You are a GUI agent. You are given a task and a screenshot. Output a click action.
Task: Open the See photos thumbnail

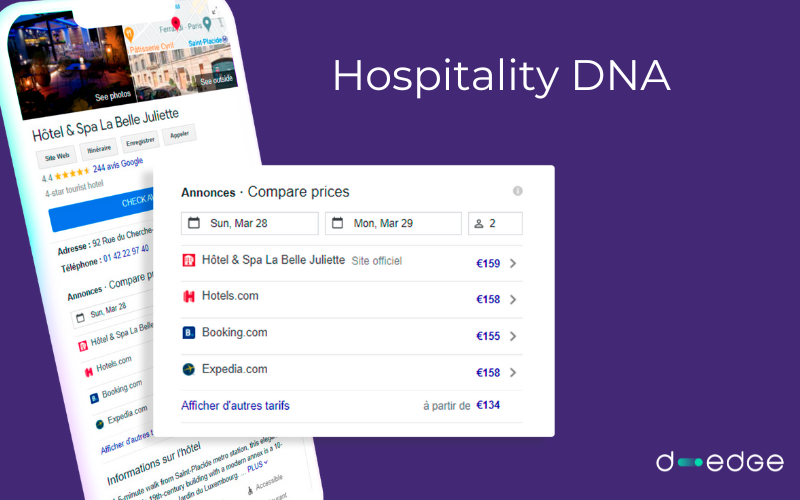point(113,97)
